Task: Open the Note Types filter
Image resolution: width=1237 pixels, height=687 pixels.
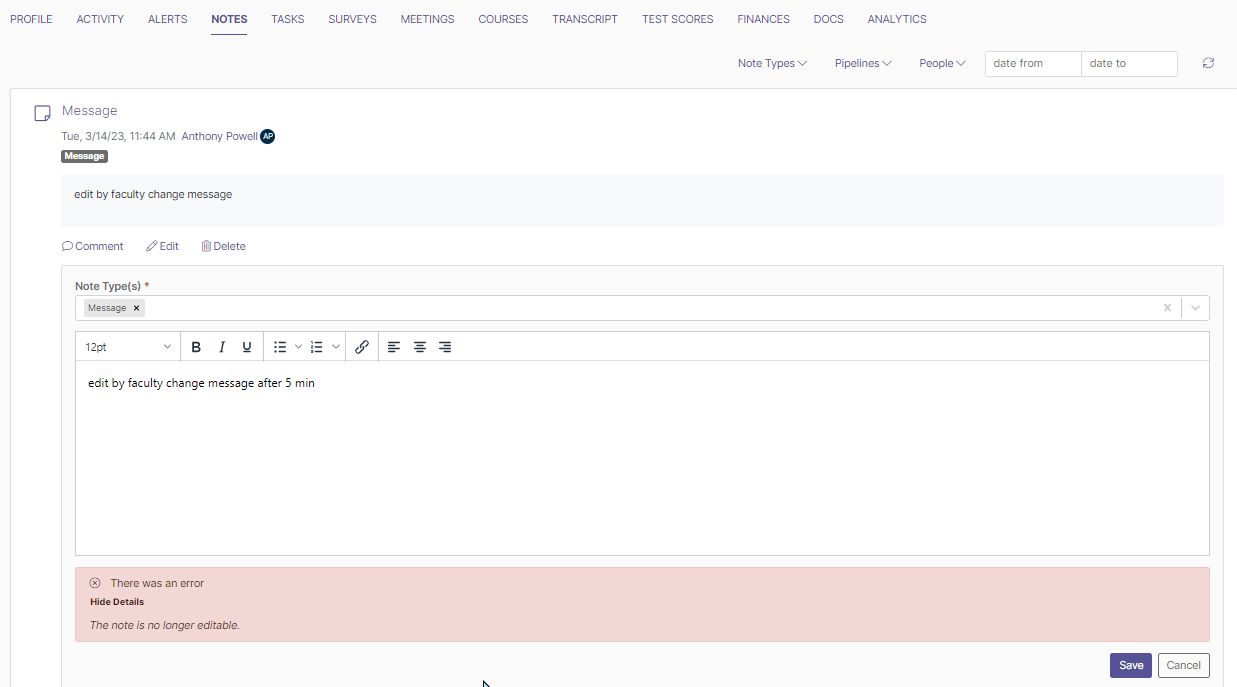Action: (x=772, y=63)
